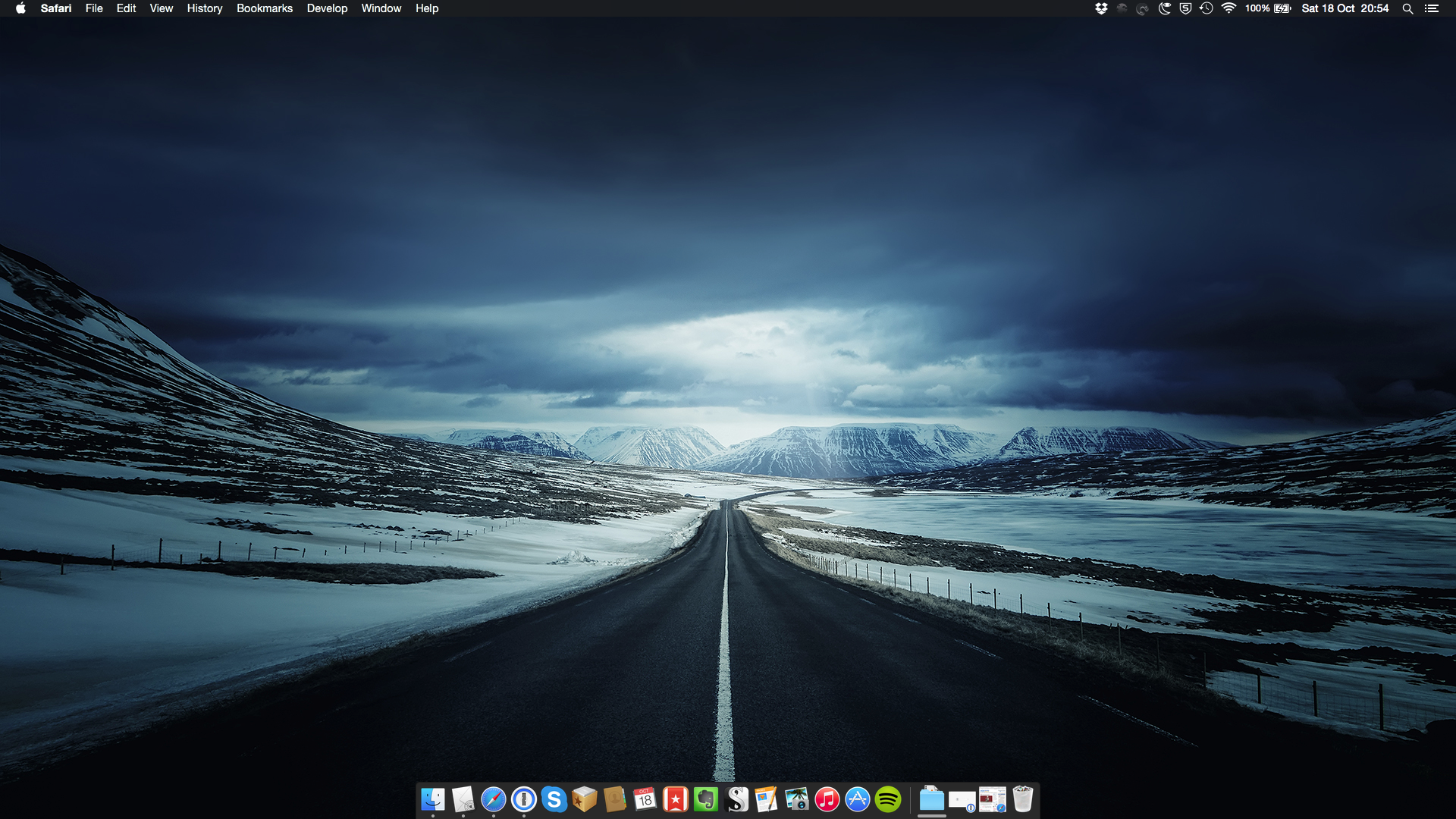Viewport: 1456px width, 819px height.
Task: Open the Bookmarks menu
Action: 264,8
